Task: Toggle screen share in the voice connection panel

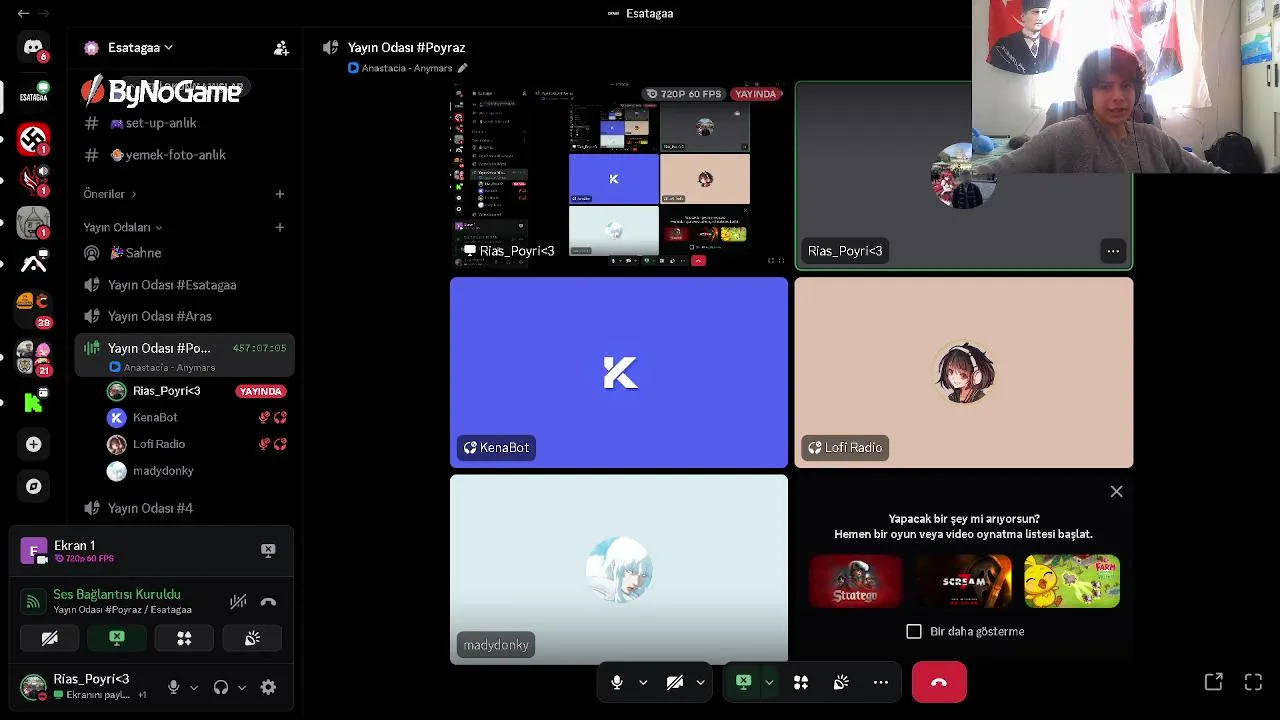Action: 117,638
